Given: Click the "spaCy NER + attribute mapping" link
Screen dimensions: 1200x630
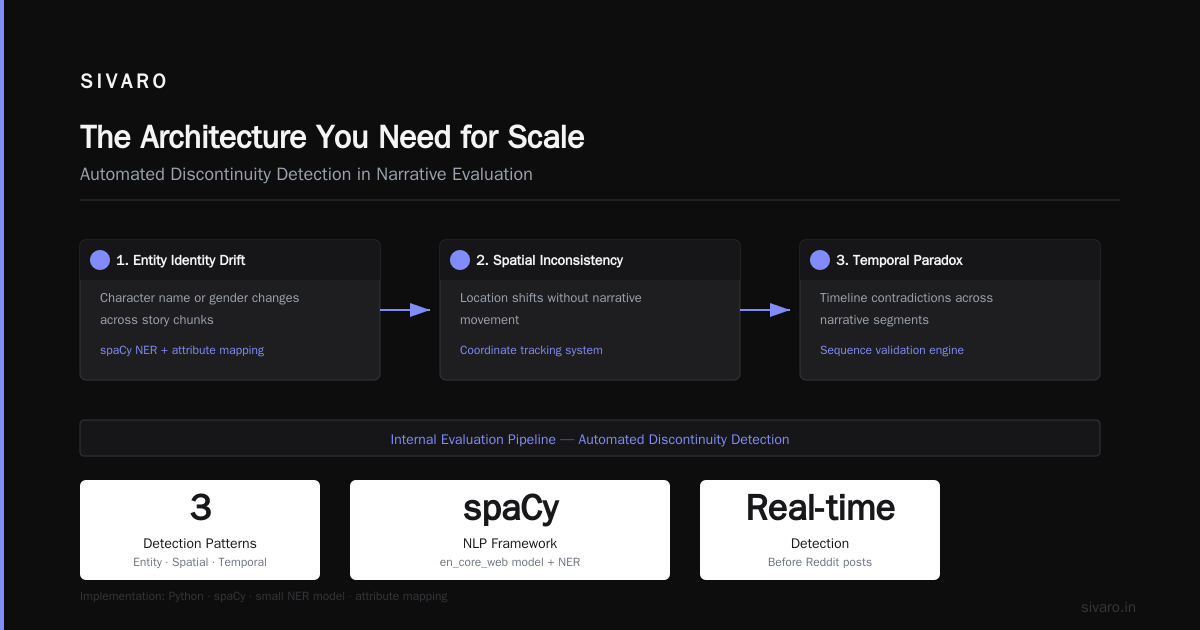Looking at the screenshot, I should pos(182,350).
